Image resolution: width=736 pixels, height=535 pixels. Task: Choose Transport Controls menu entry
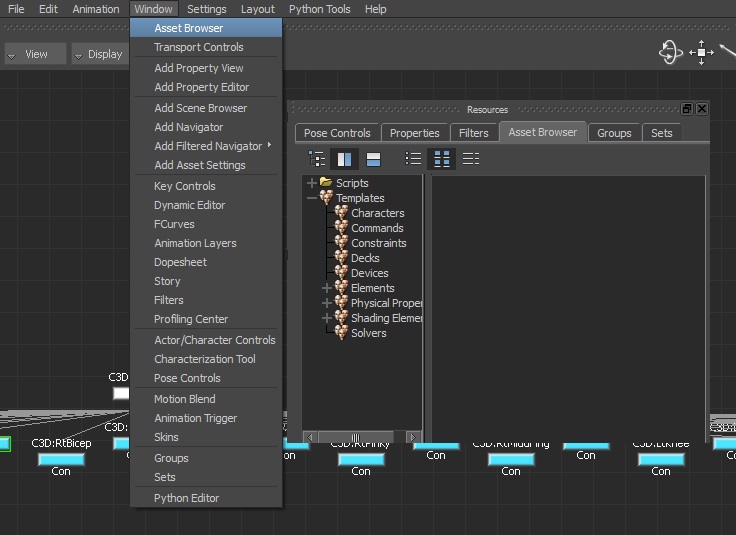point(206,47)
